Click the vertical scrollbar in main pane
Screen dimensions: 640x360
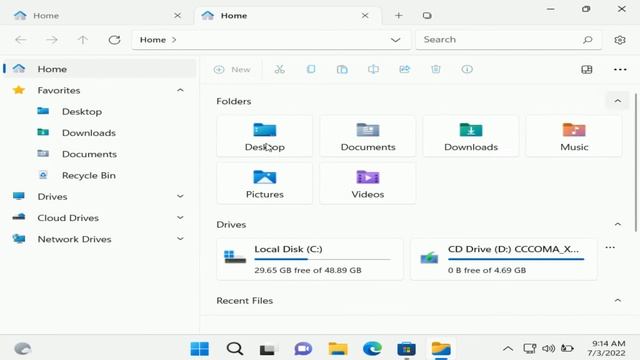636,163
